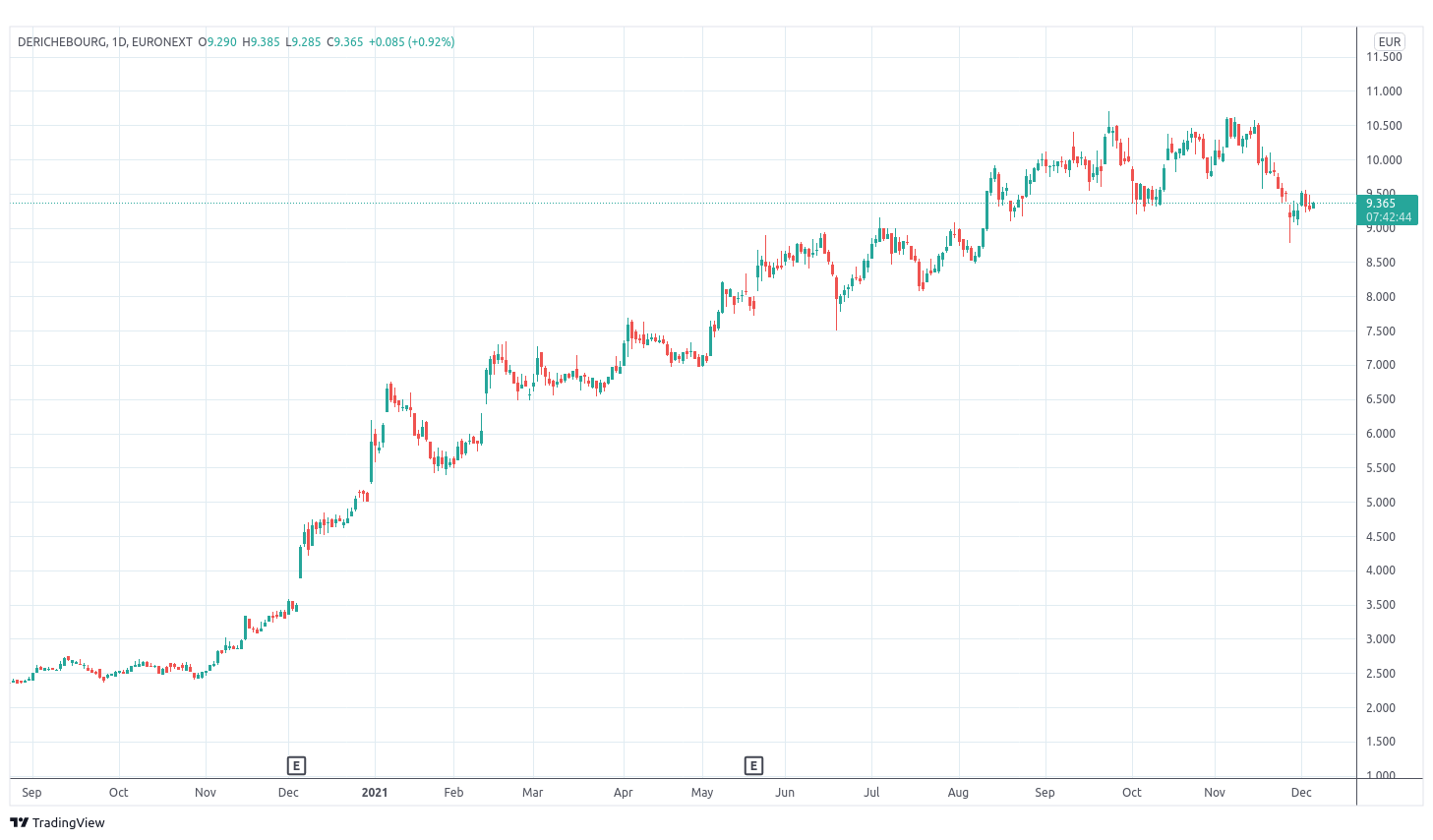The width and height of the screenshot is (1433, 840).
Task: Click the low value L9.285
Action: click(304, 42)
